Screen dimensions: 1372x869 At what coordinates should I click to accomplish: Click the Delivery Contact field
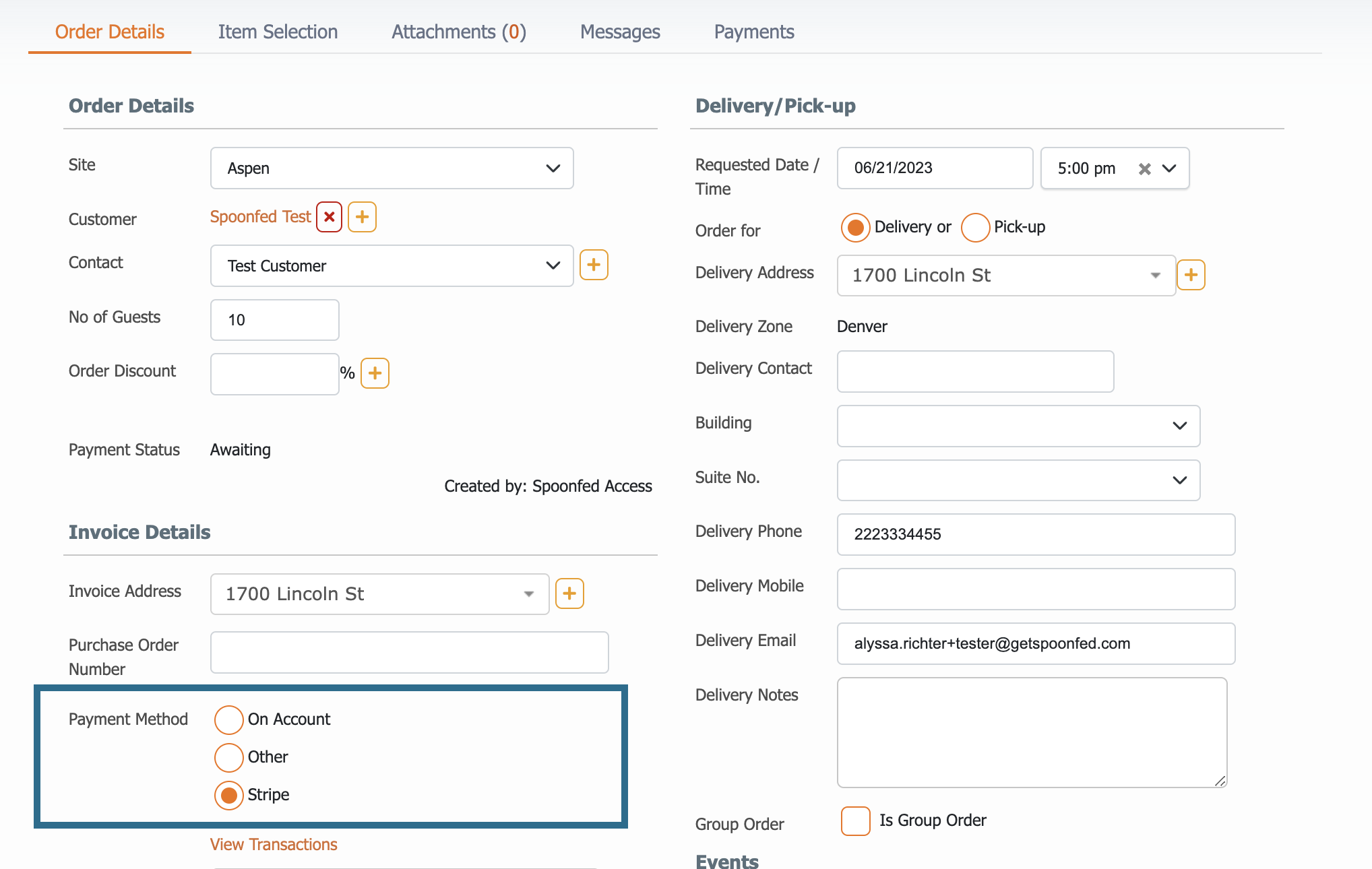(975, 371)
